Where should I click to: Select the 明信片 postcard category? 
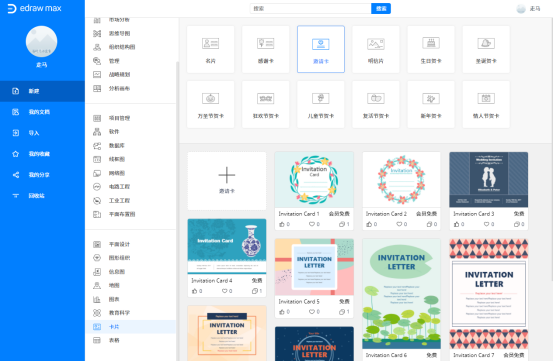376,49
